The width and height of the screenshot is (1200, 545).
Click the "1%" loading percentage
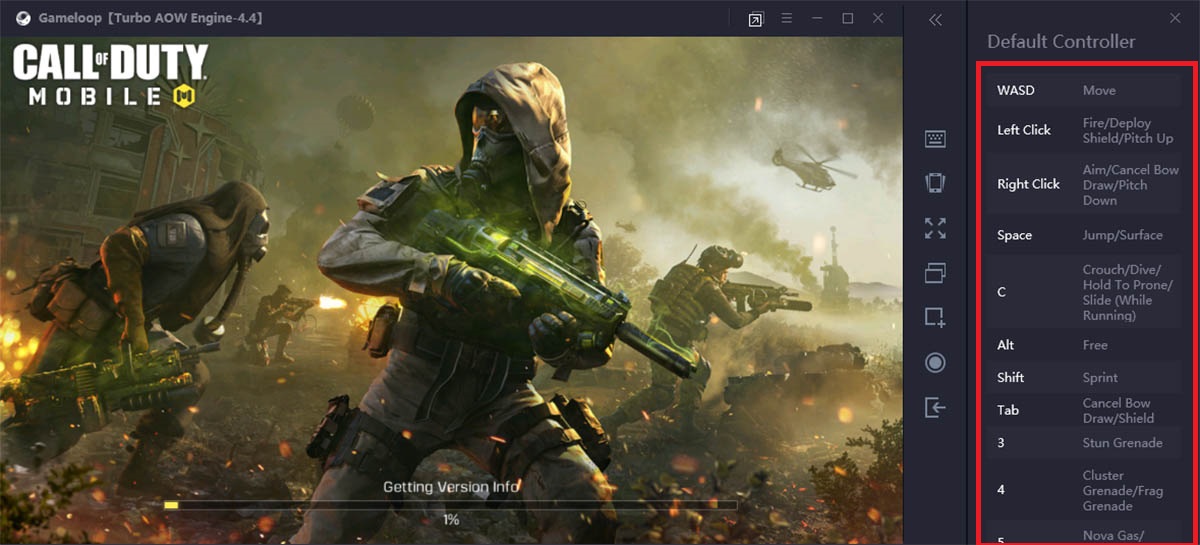(x=451, y=520)
